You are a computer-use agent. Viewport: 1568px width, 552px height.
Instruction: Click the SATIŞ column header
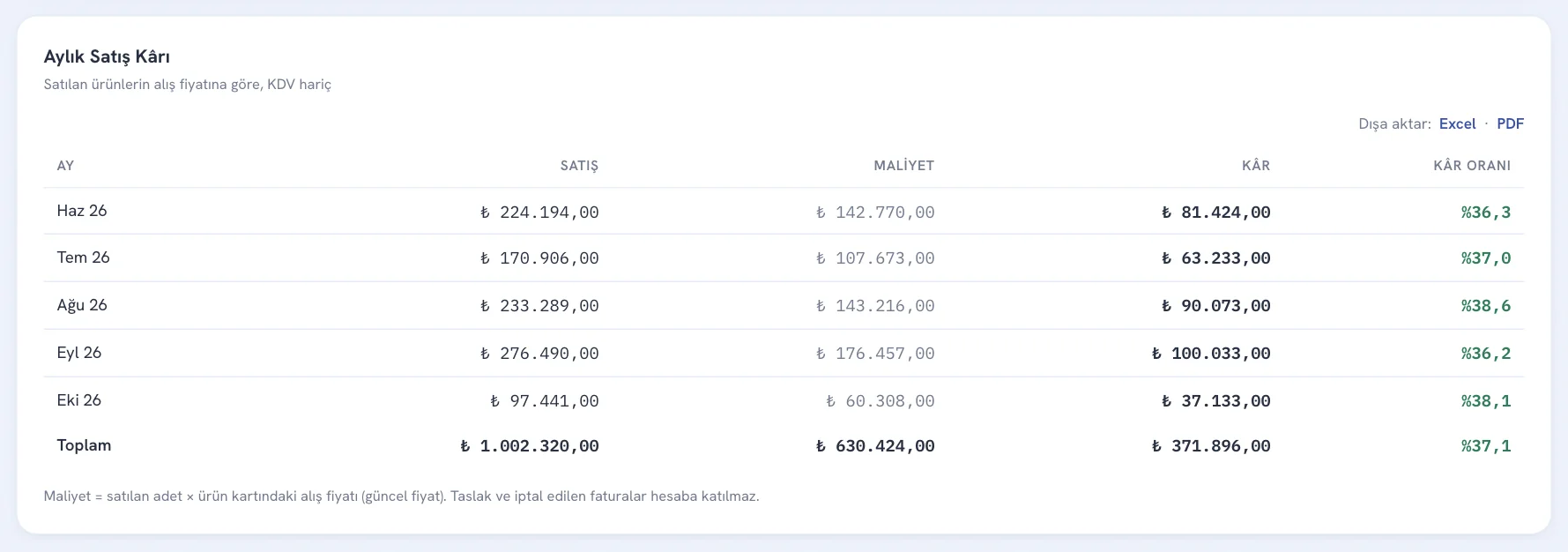point(579,166)
